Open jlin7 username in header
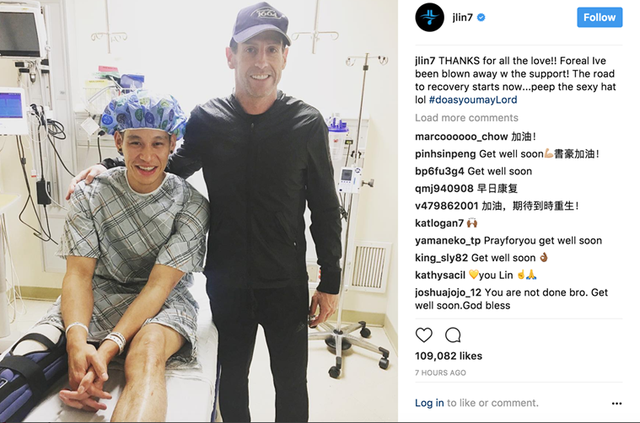This screenshot has height=423, width=640. pos(462,18)
